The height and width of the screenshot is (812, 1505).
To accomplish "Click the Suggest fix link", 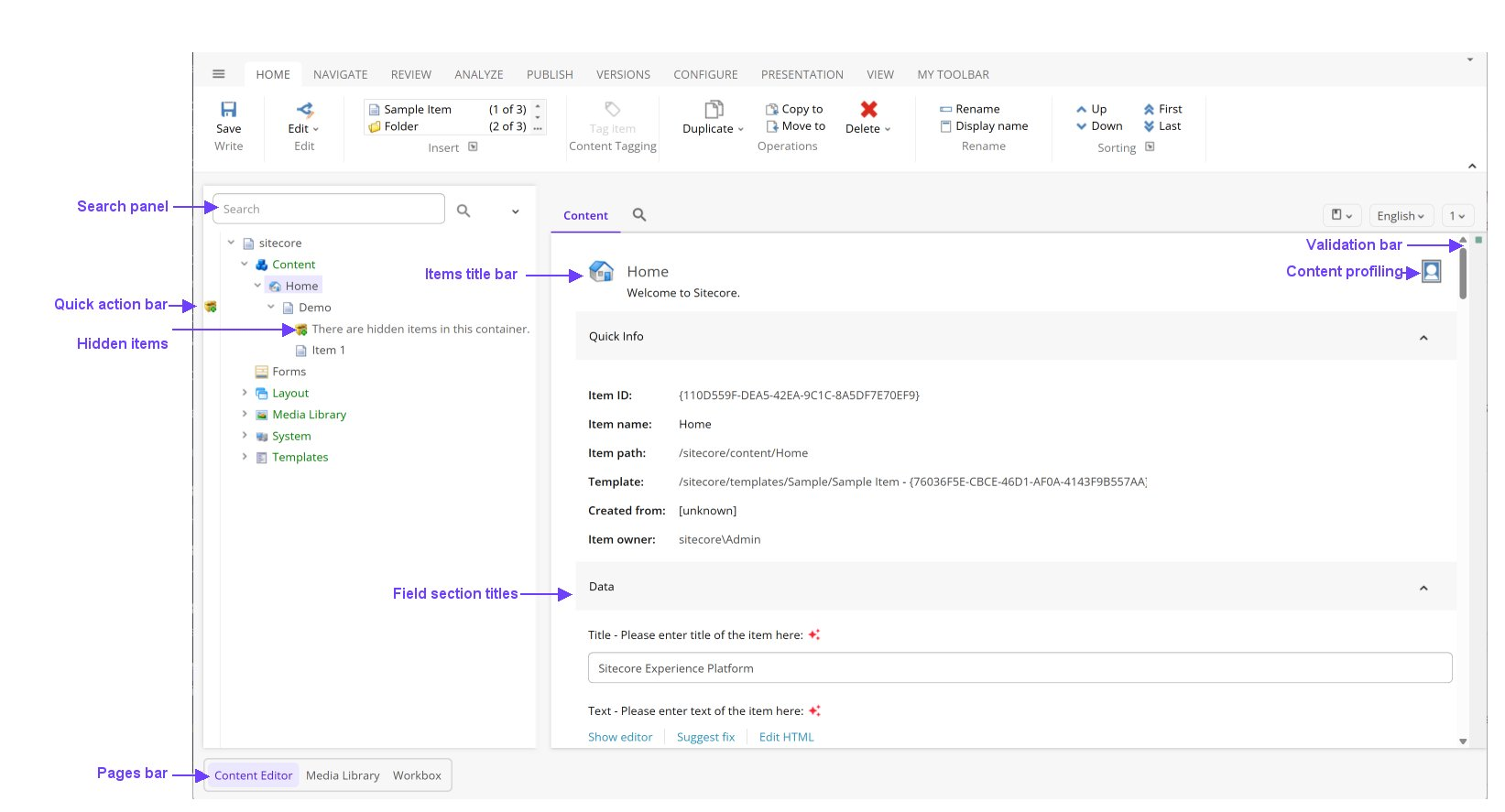I will pos(705,737).
